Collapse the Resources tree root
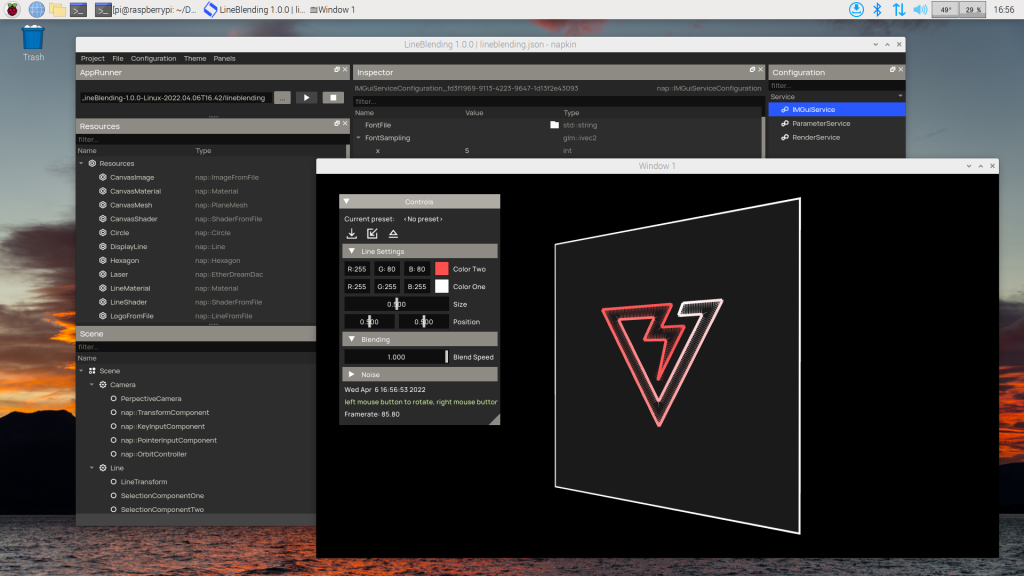Screen dimensions: 1024x576 tap(81, 163)
